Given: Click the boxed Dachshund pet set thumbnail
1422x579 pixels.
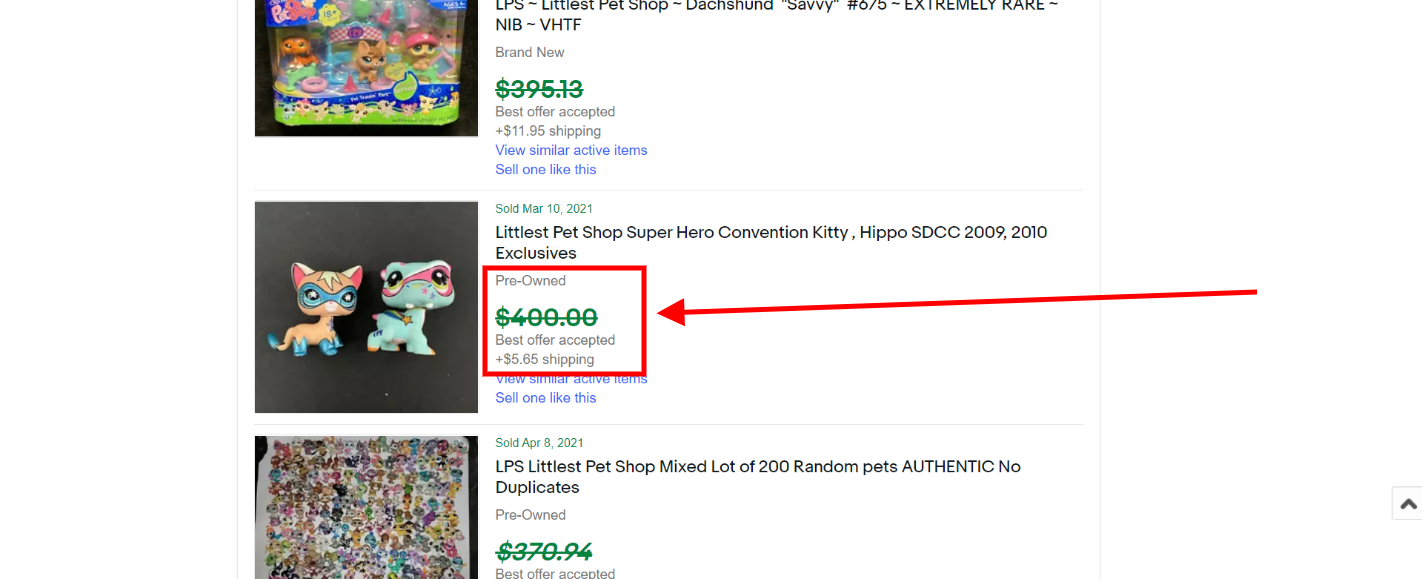Looking at the screenshot, I should click(366, 67).
